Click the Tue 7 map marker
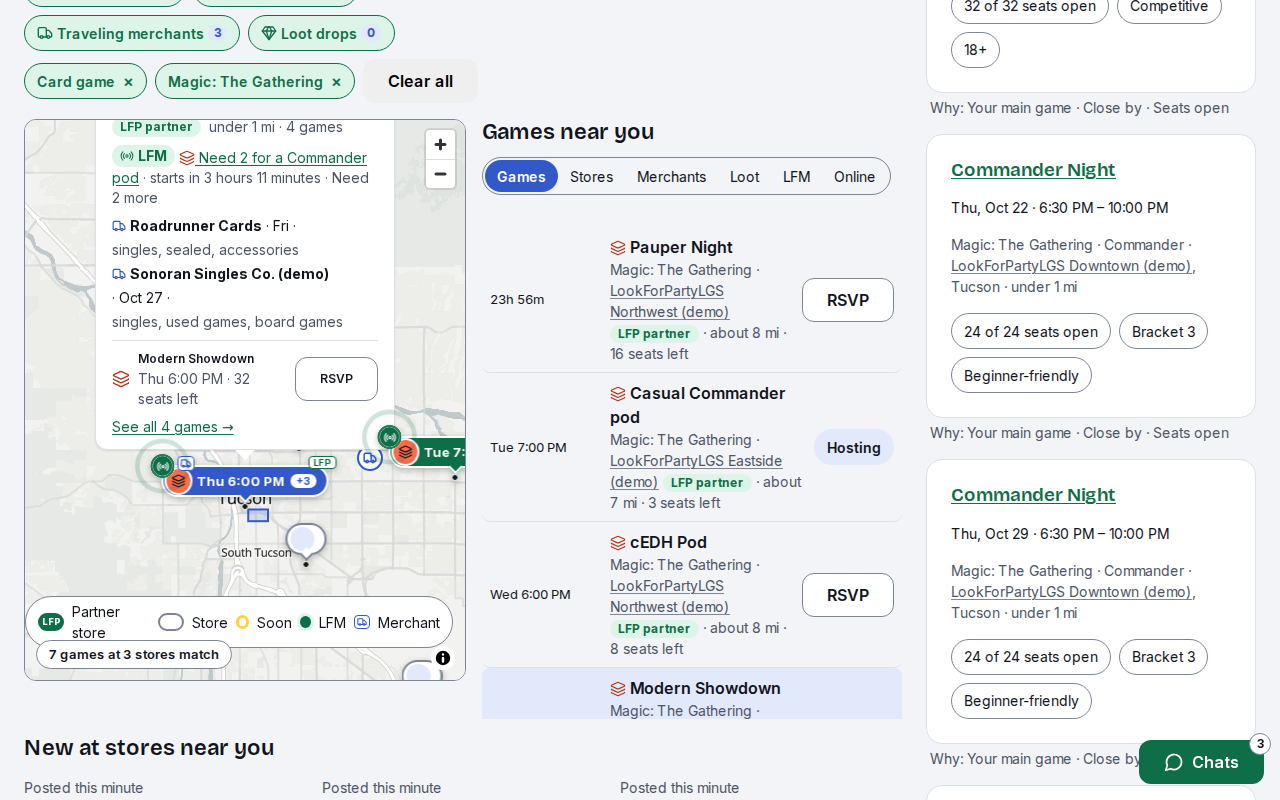Viewport: 1280px width, 800px height. [x=430, y=452]
